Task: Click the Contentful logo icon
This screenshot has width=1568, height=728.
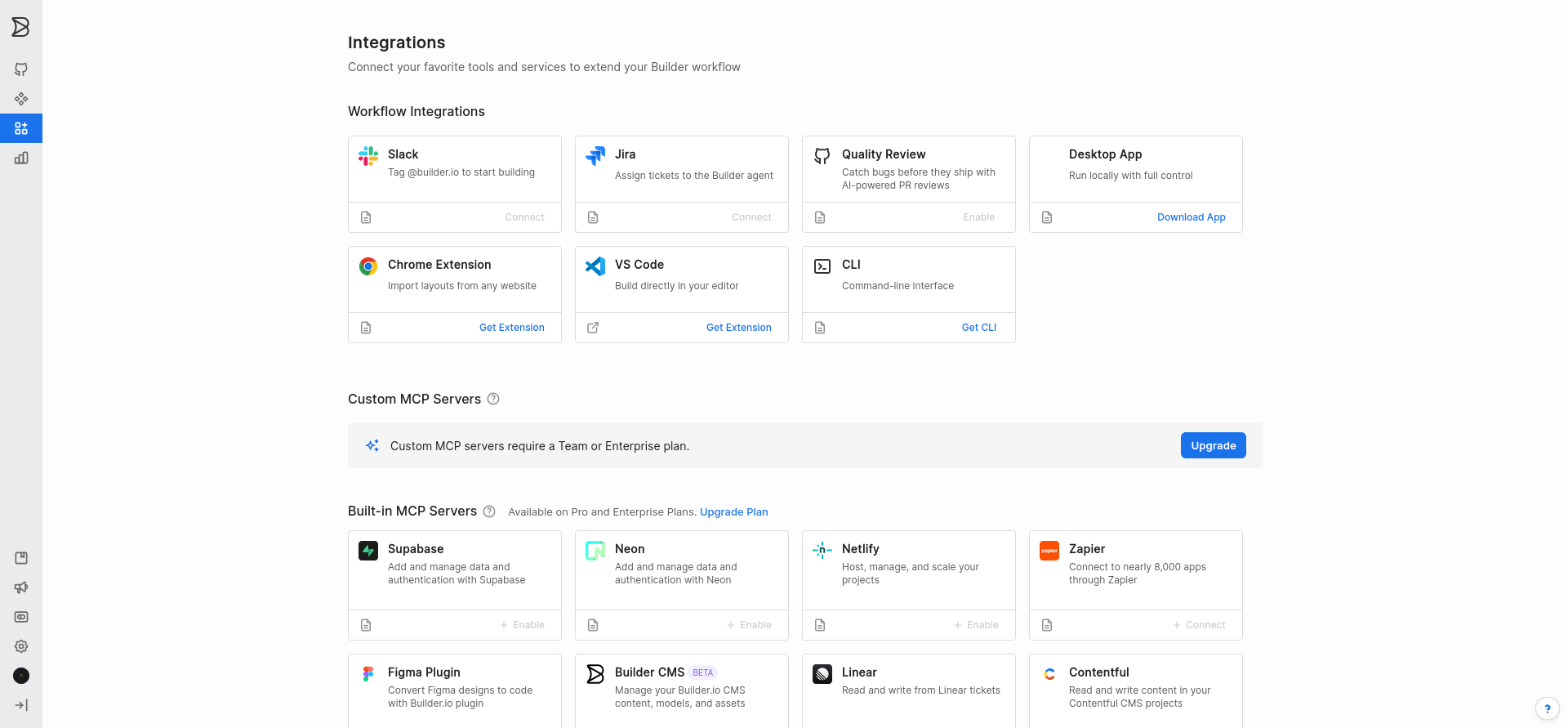Action: (1049, 674)
